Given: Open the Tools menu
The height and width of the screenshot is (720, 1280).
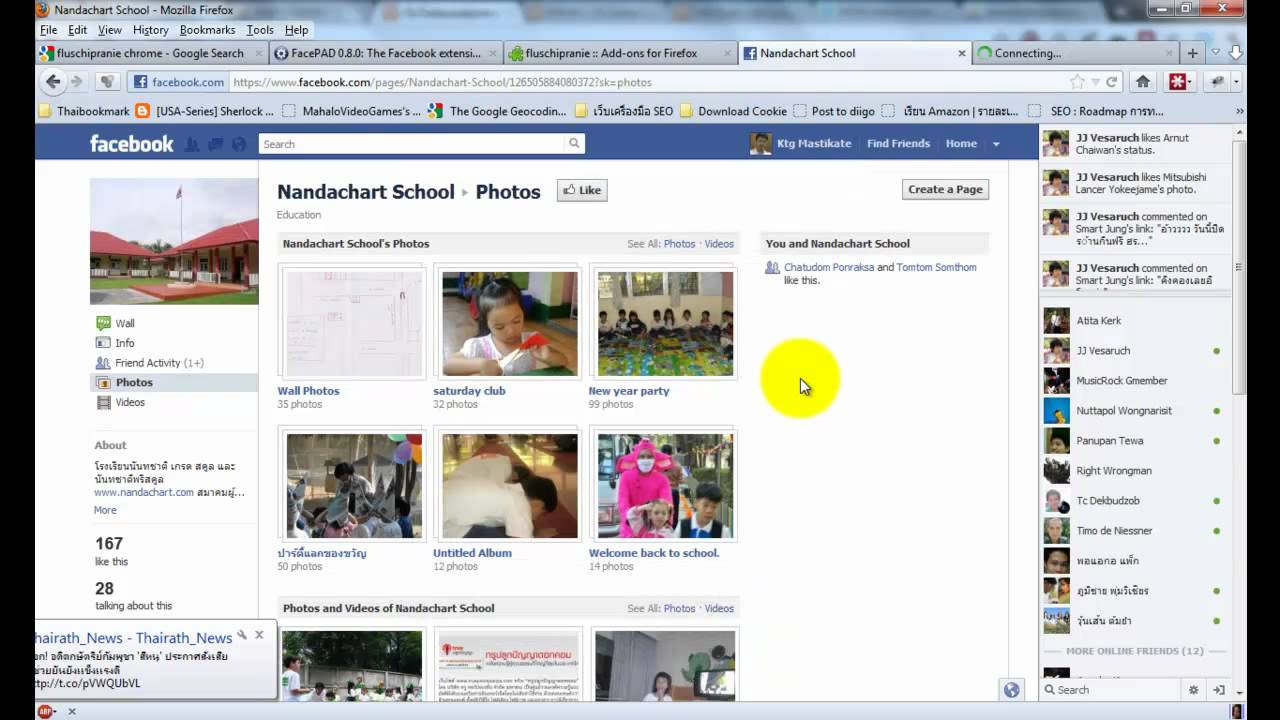Looking at the screenshot, I should pyautogui.click(x=260, y=30).
